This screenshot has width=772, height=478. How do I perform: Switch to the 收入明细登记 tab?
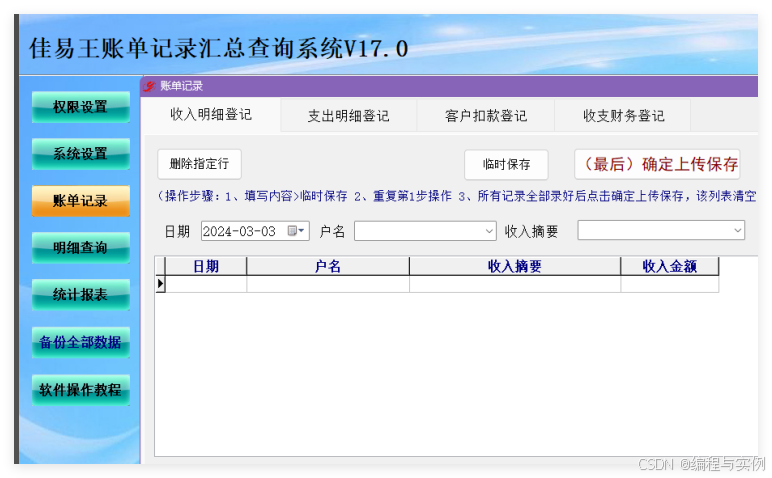pyautogui.click(x=211, y=115)
